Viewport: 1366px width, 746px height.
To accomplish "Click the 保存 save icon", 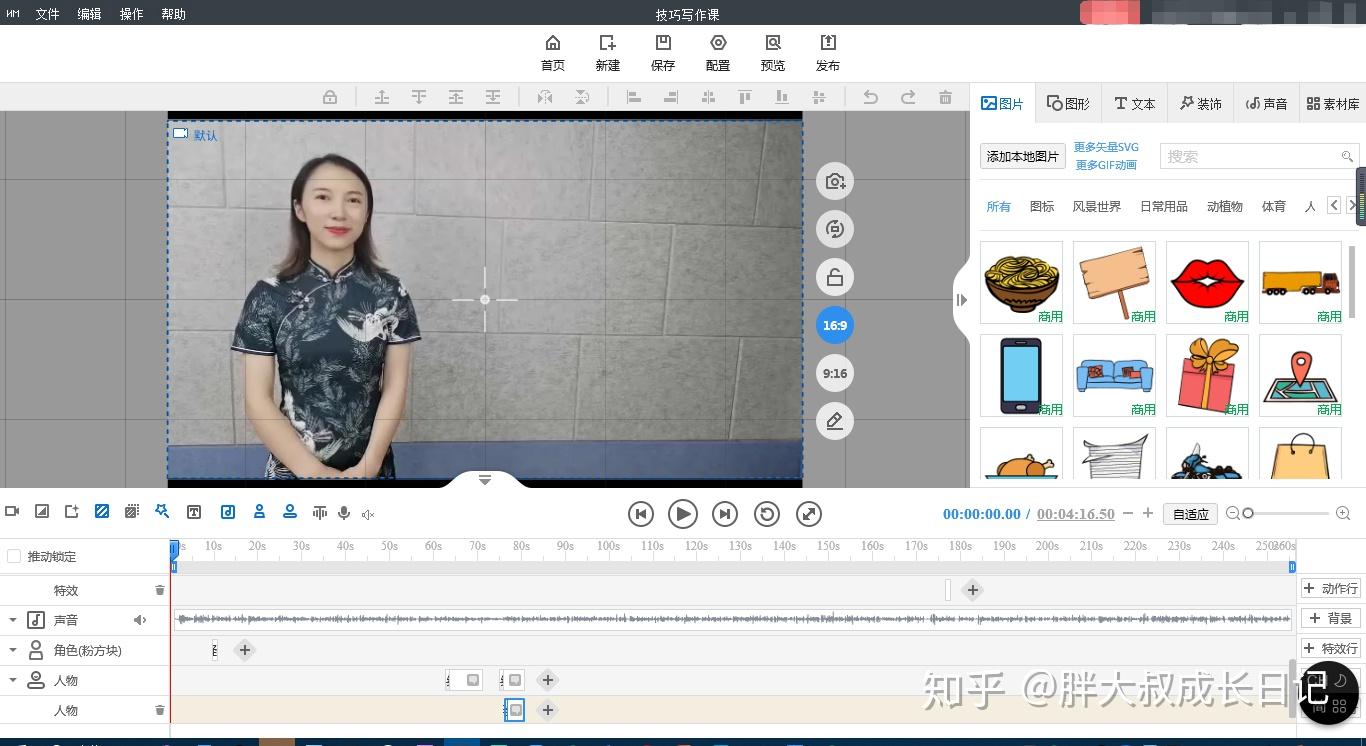I will point(663,43).
